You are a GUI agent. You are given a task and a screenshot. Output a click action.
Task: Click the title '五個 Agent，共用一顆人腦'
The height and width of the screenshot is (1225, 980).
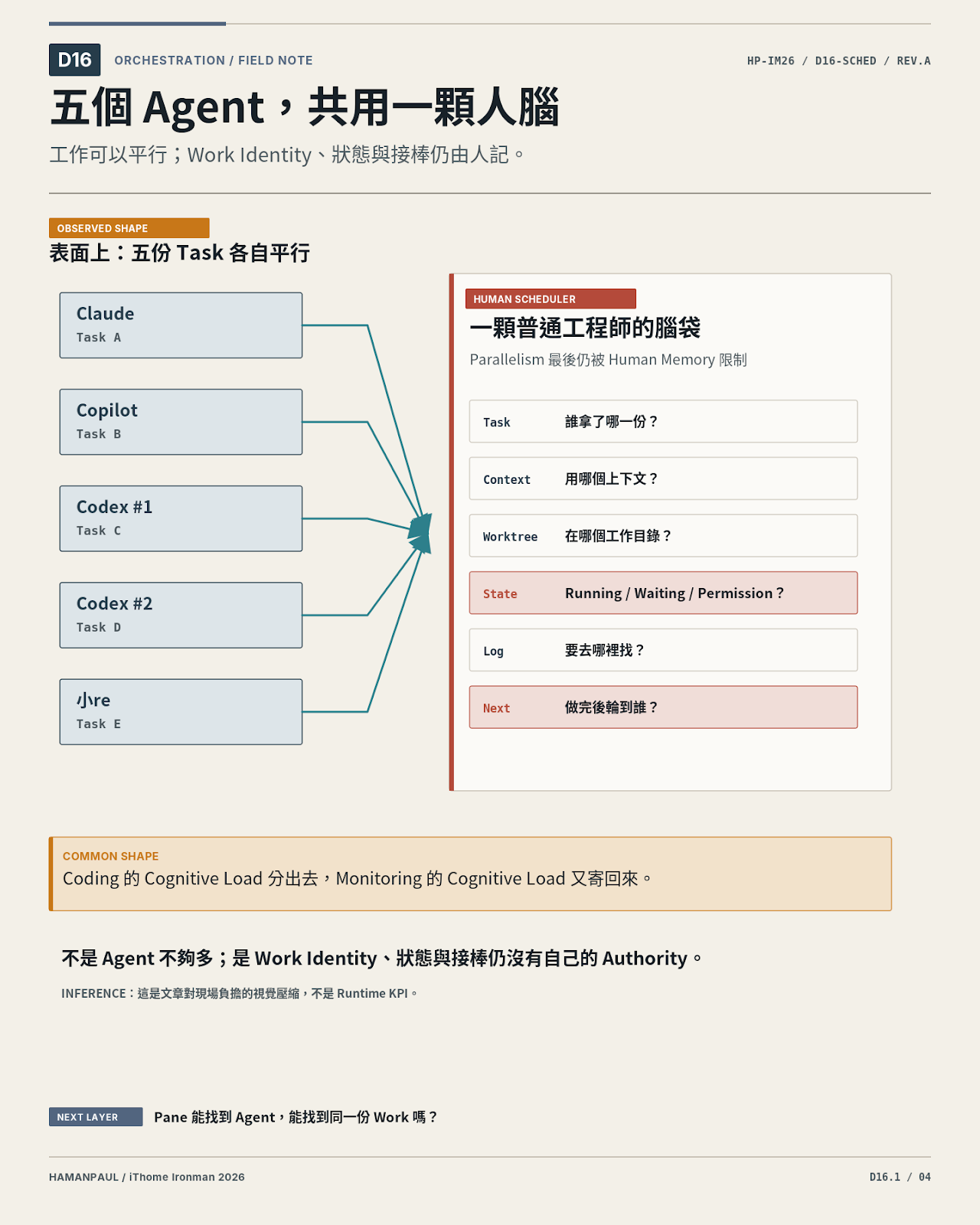[305, 107]
